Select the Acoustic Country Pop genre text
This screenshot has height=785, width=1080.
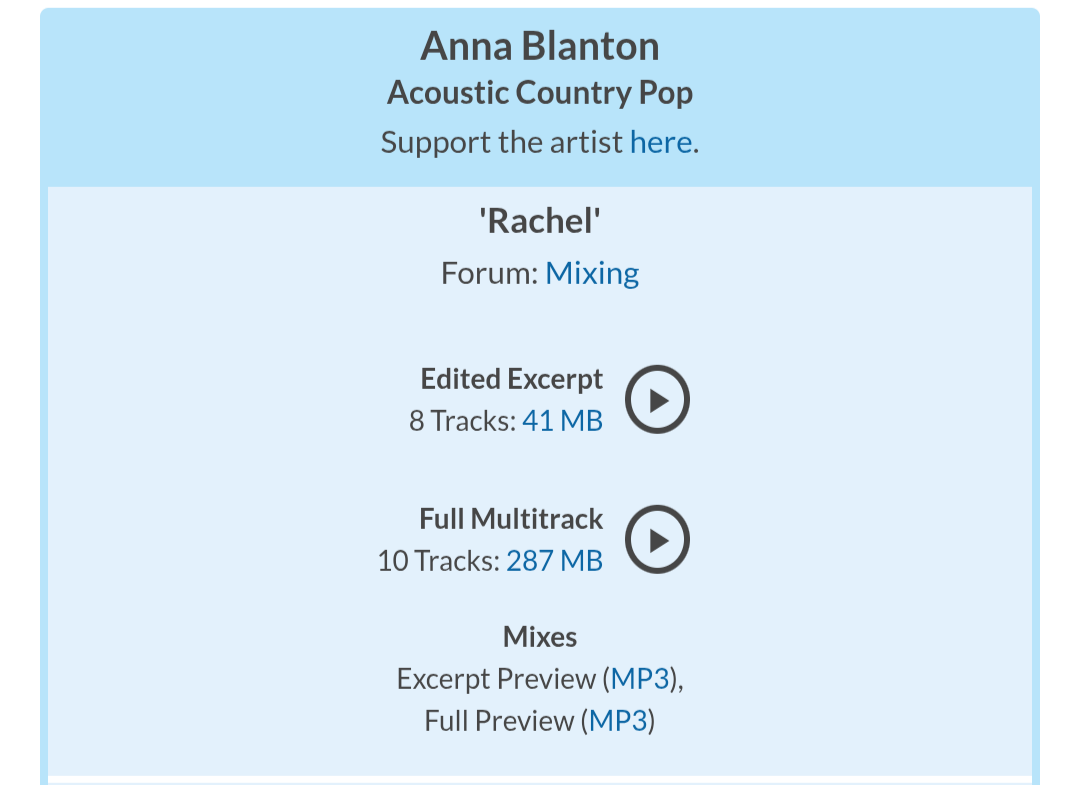click(540, 93)
